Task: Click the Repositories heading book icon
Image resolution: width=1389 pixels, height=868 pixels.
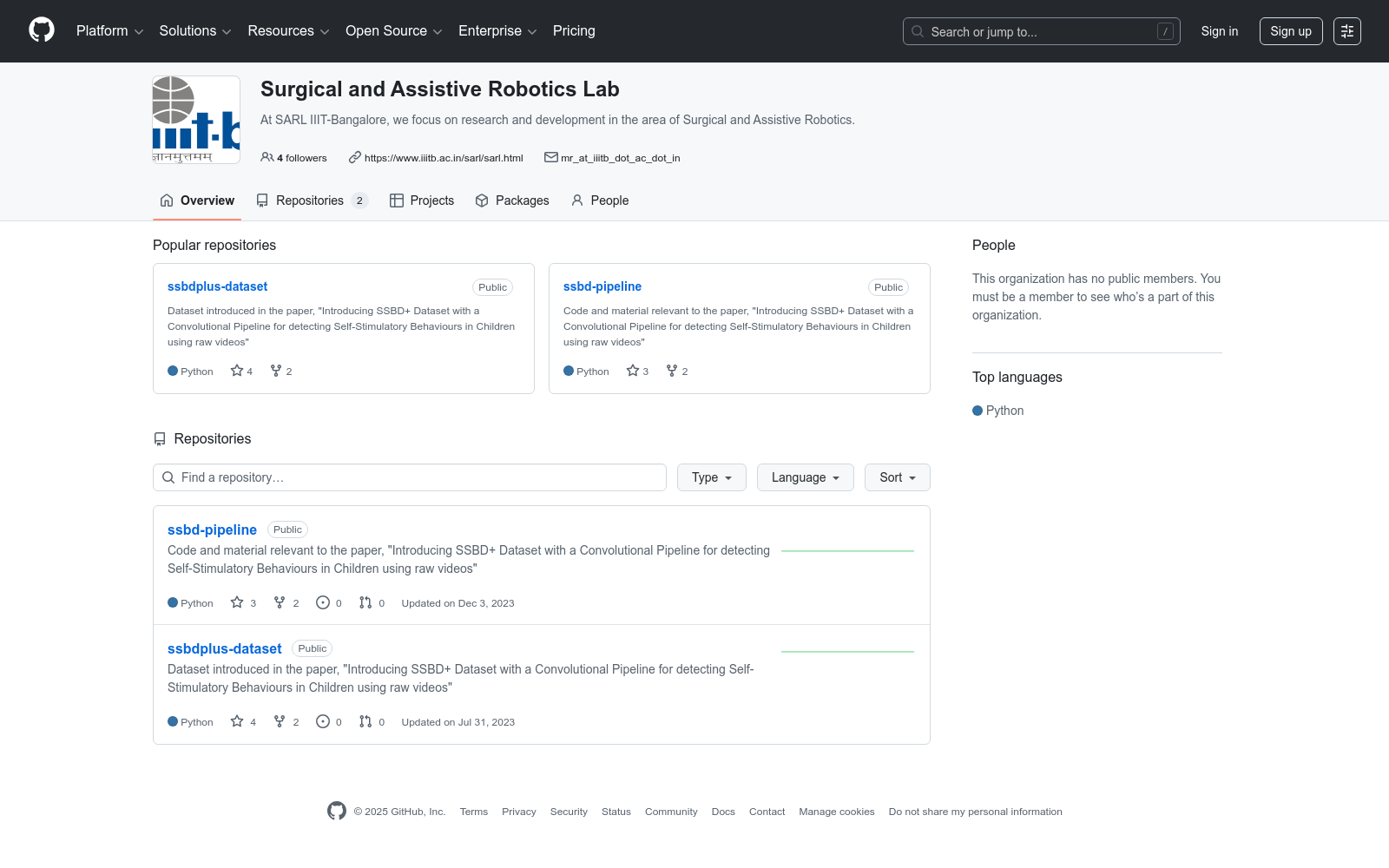Action: tap(160, 439)
